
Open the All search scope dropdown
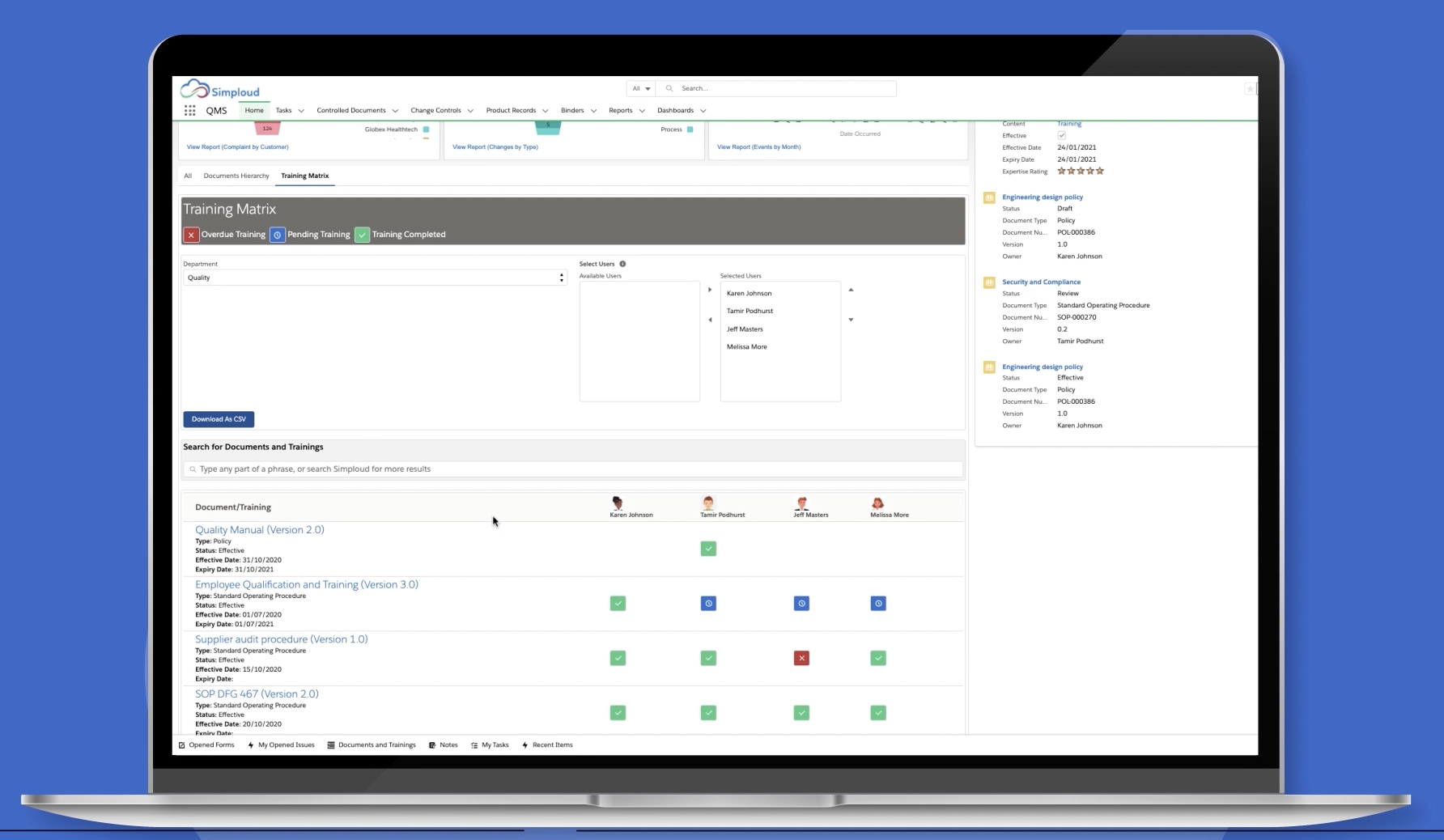(x=641, y=89)
